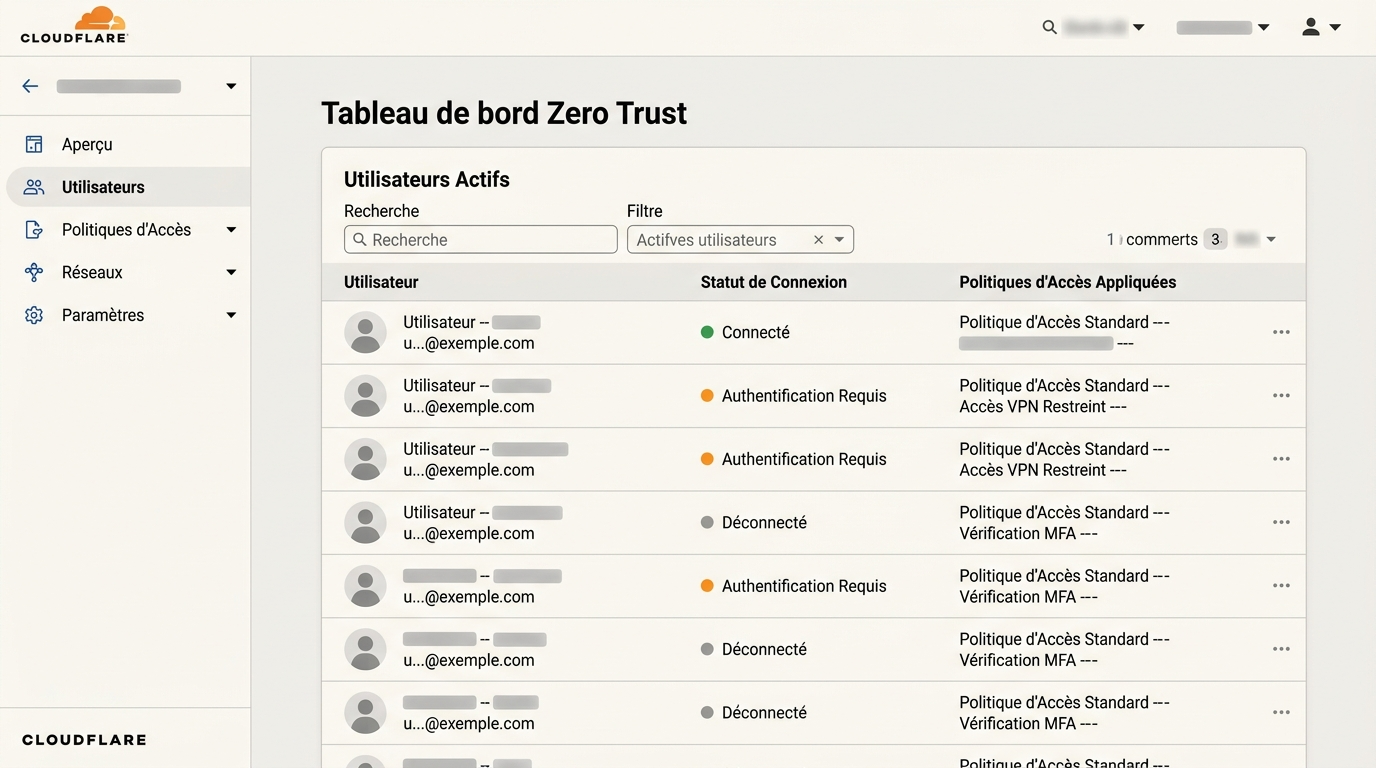Sort by the Utilisateur column header

[381, 282]
